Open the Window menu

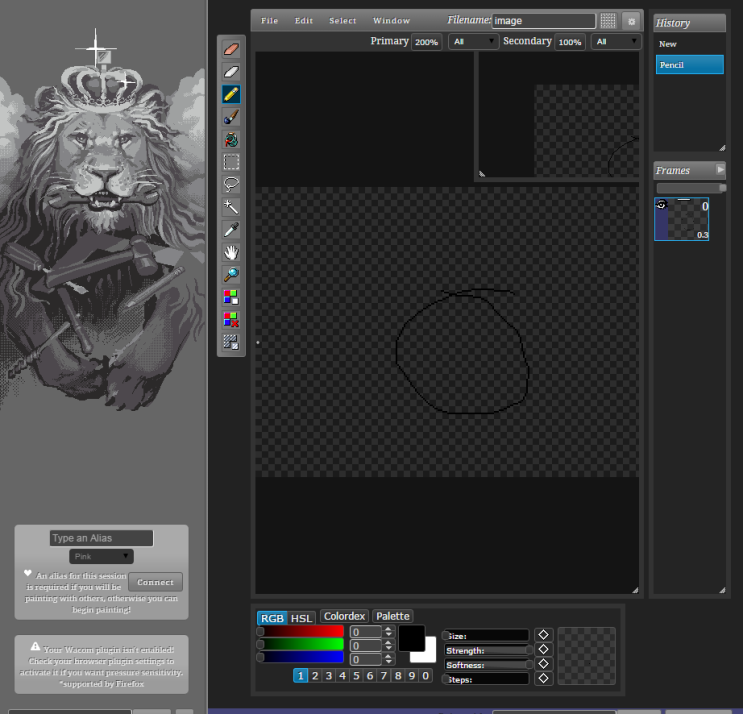point(391,20)
